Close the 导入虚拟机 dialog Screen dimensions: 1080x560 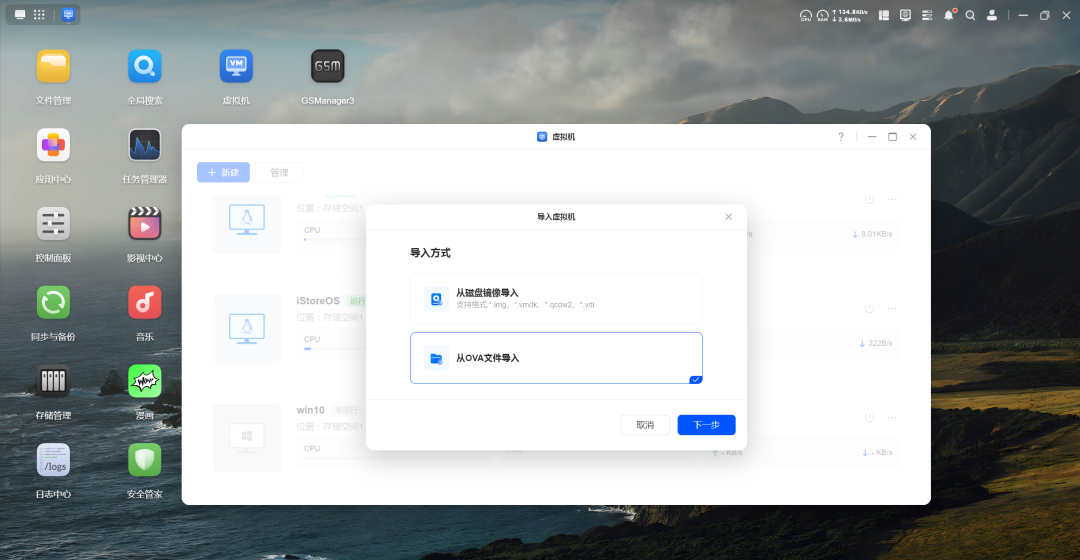(x=728, y=217)
